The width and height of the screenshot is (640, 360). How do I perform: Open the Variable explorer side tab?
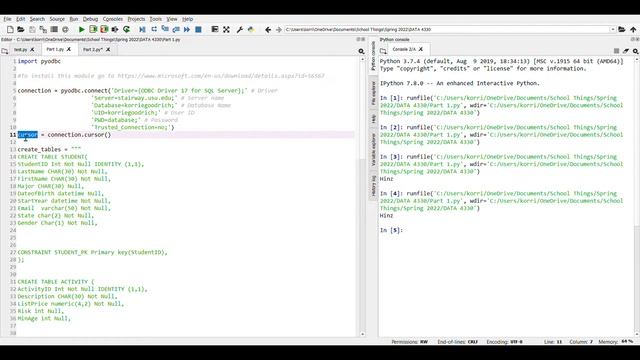click(x=373, y=149)
